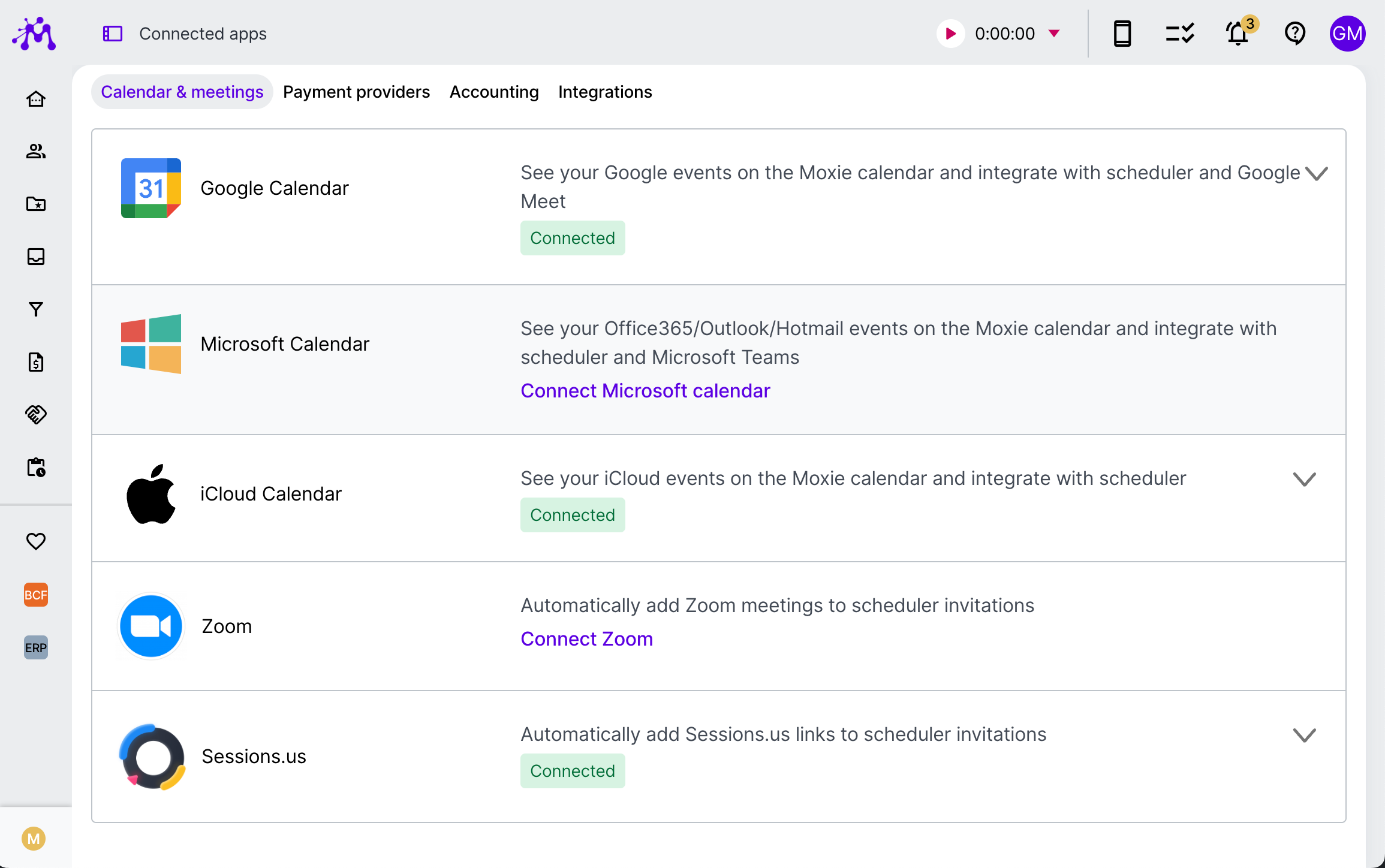Open the handshake agreements icon
Image resolution: width=1385 pixels, height=868 pixels.
36,415
